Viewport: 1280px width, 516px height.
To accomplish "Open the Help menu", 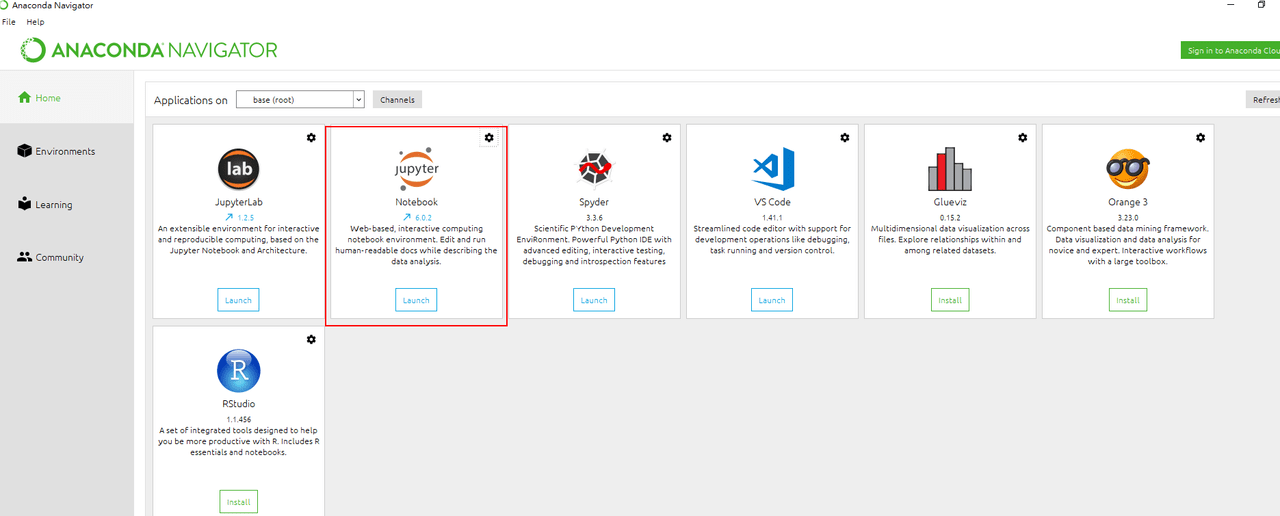I will 35,22.
